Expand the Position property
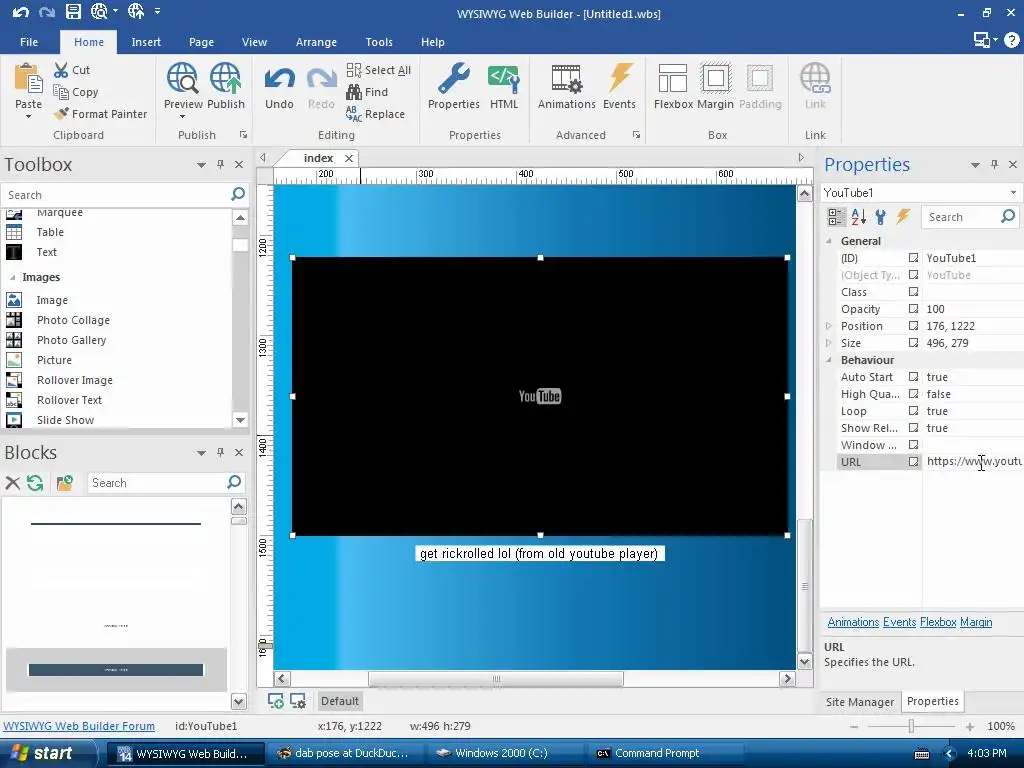This screenshot has width=1024, height=768. click(x=829, y=326)
